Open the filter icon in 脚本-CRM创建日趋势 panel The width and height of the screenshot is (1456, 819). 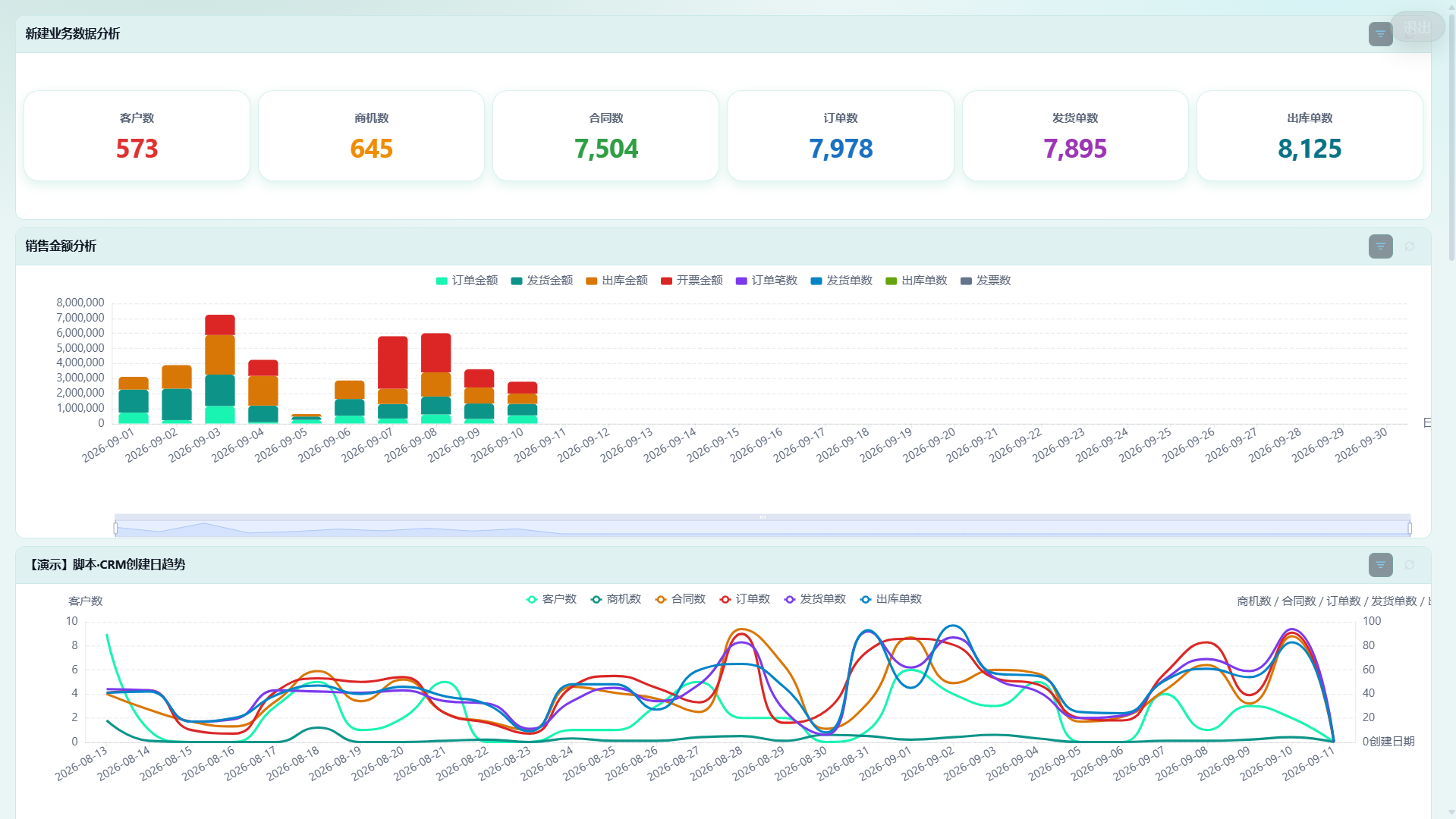pos(1380,565)
